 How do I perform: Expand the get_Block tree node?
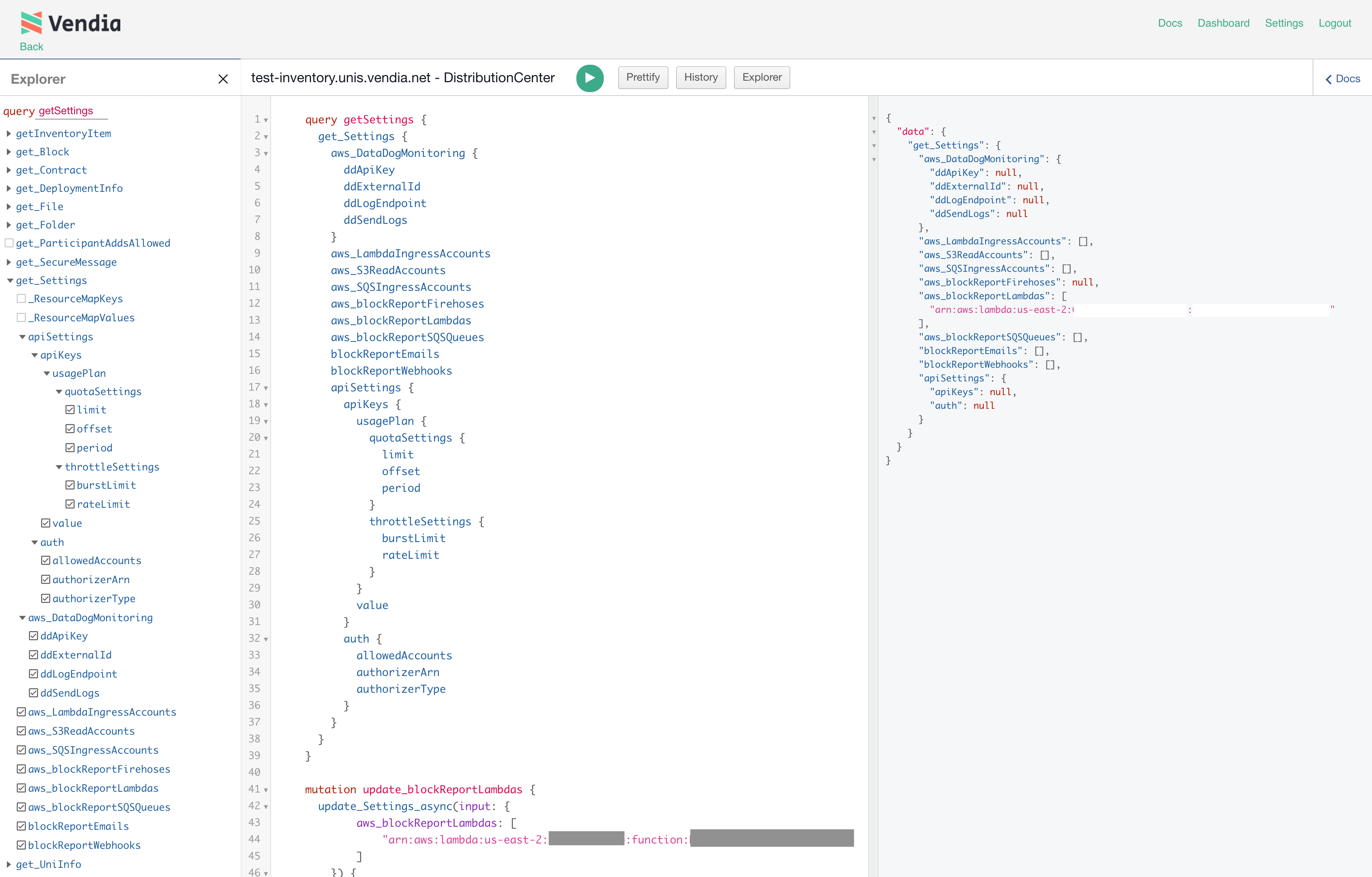coord(9,151)
